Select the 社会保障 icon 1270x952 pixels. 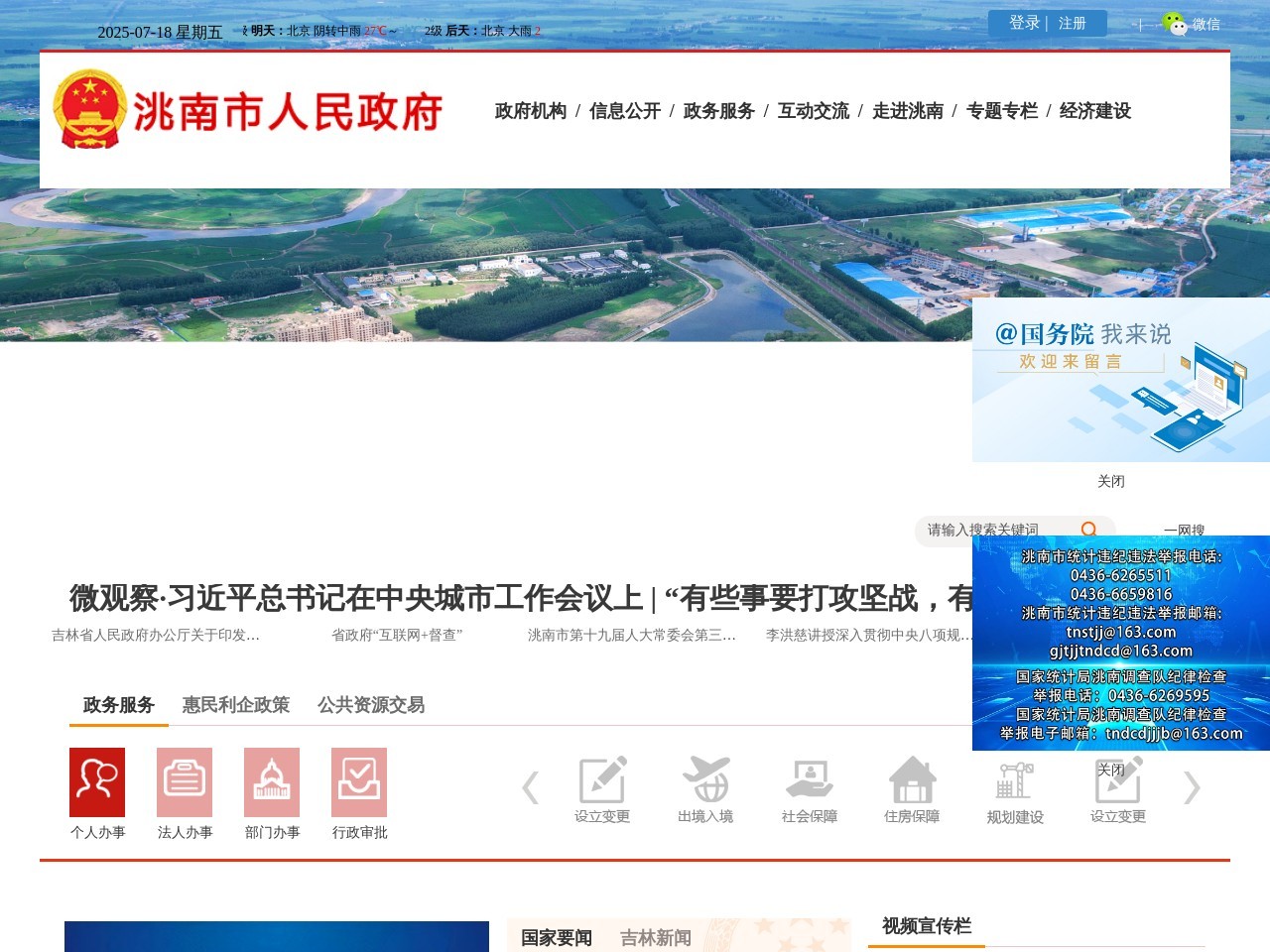click(x=809, y=790)
